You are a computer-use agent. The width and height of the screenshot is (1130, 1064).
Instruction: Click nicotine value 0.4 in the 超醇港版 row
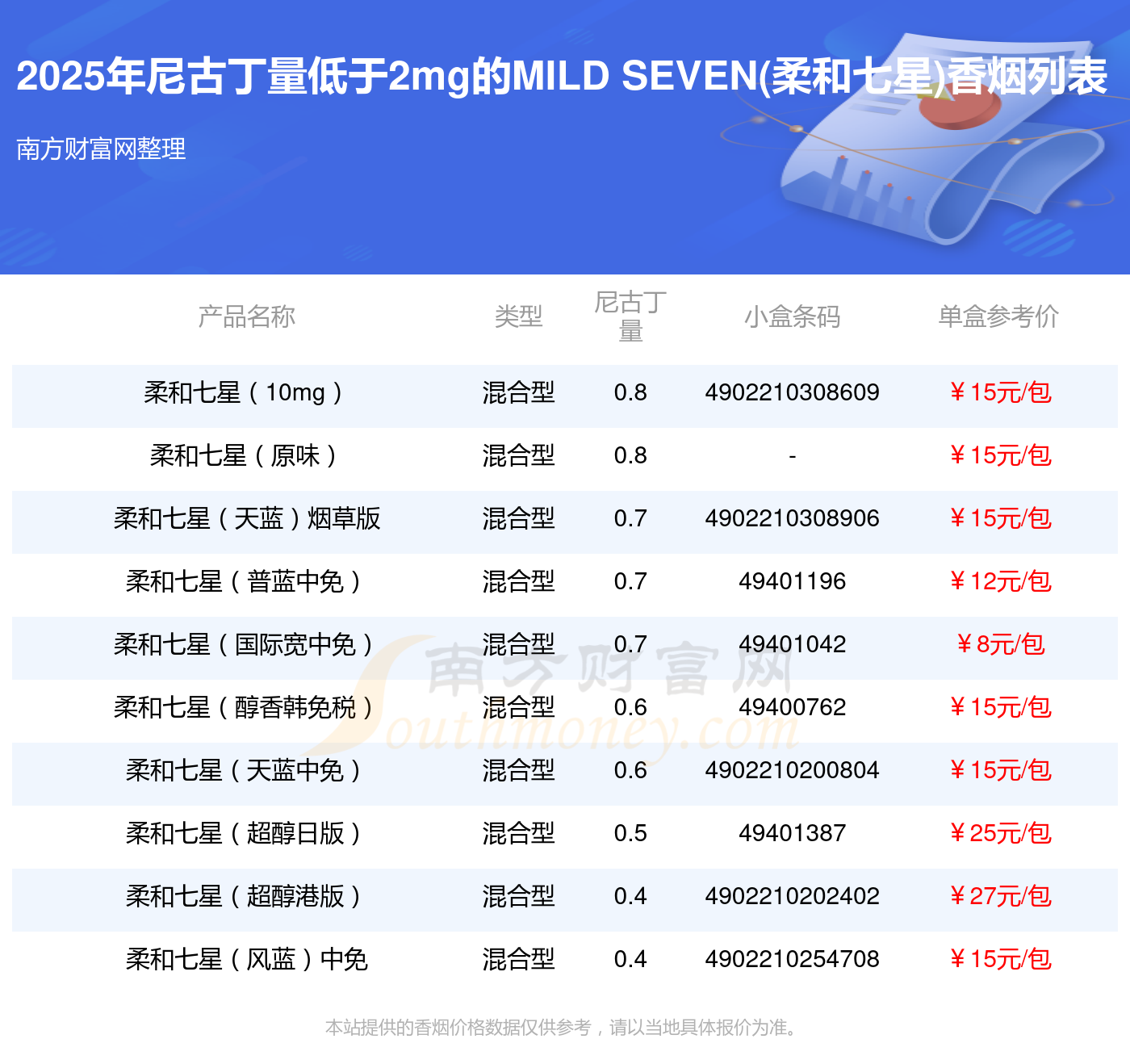click(630, 896)
